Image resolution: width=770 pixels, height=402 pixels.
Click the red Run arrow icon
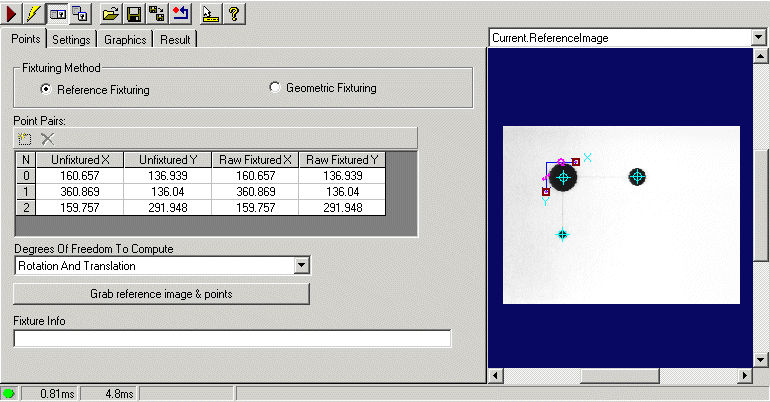(x=12, y=13)
